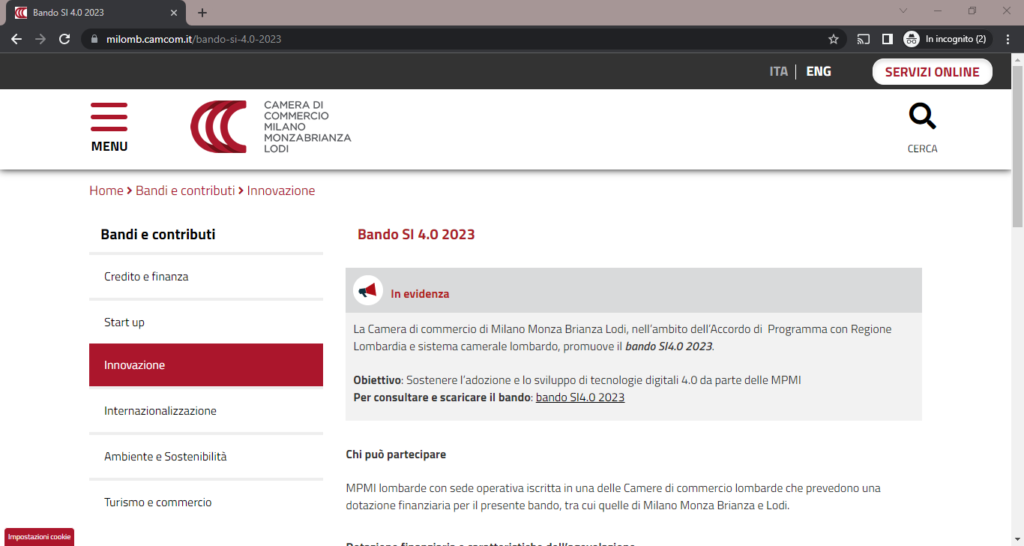
Task: Open Impostazioni cookie button
Action: pos(39,537)
